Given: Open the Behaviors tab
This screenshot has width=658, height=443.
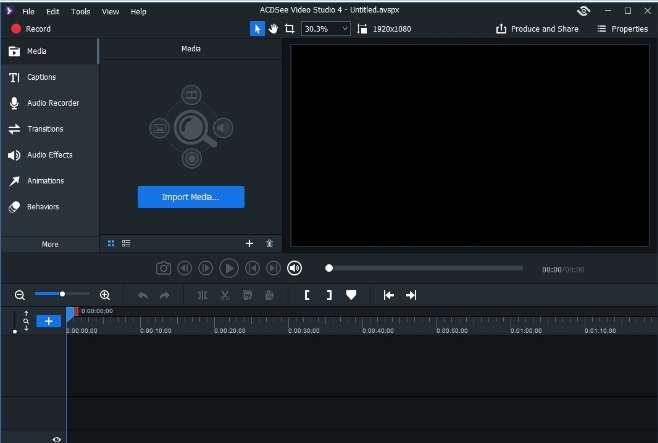Looking at the screenshot, I should click(x=50, y=207).
